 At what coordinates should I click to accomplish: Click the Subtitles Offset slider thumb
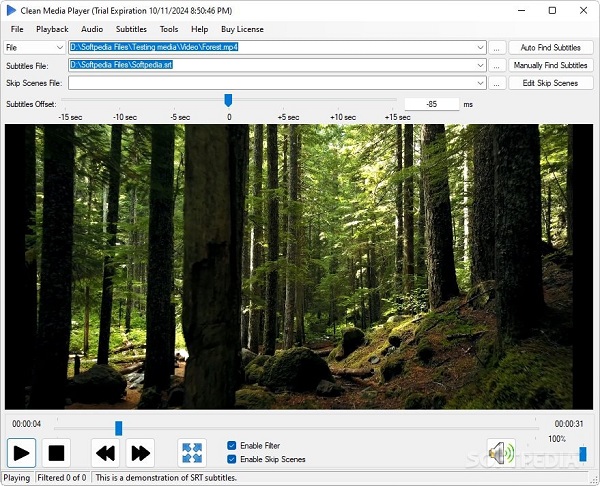click(x=228, y=100)
